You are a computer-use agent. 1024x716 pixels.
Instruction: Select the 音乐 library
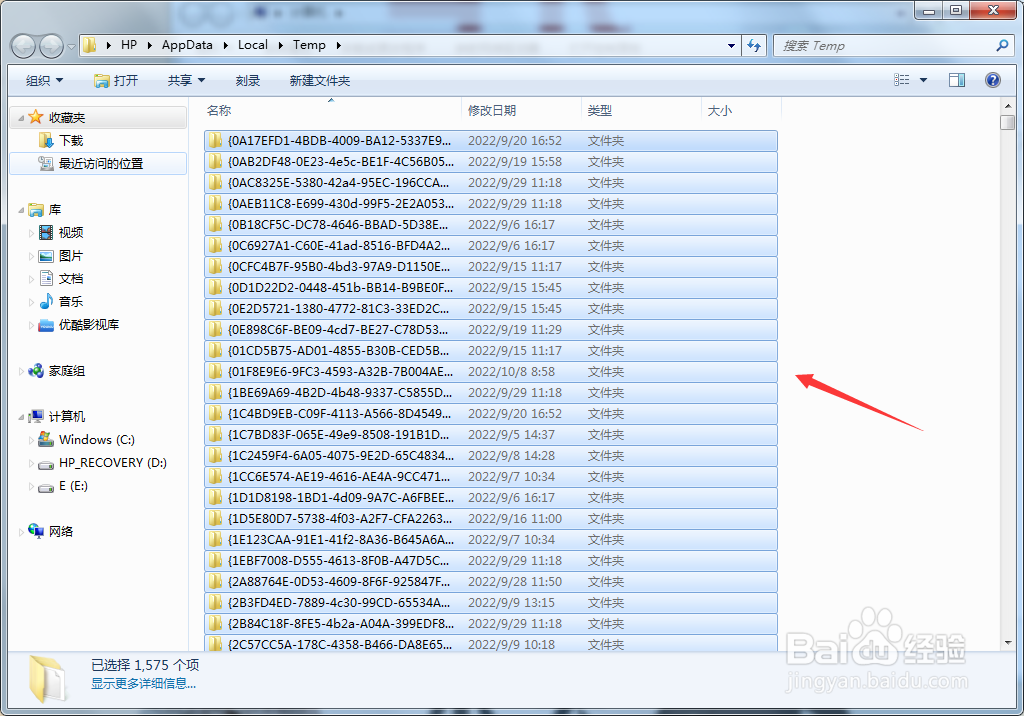[x=71, y=301]
